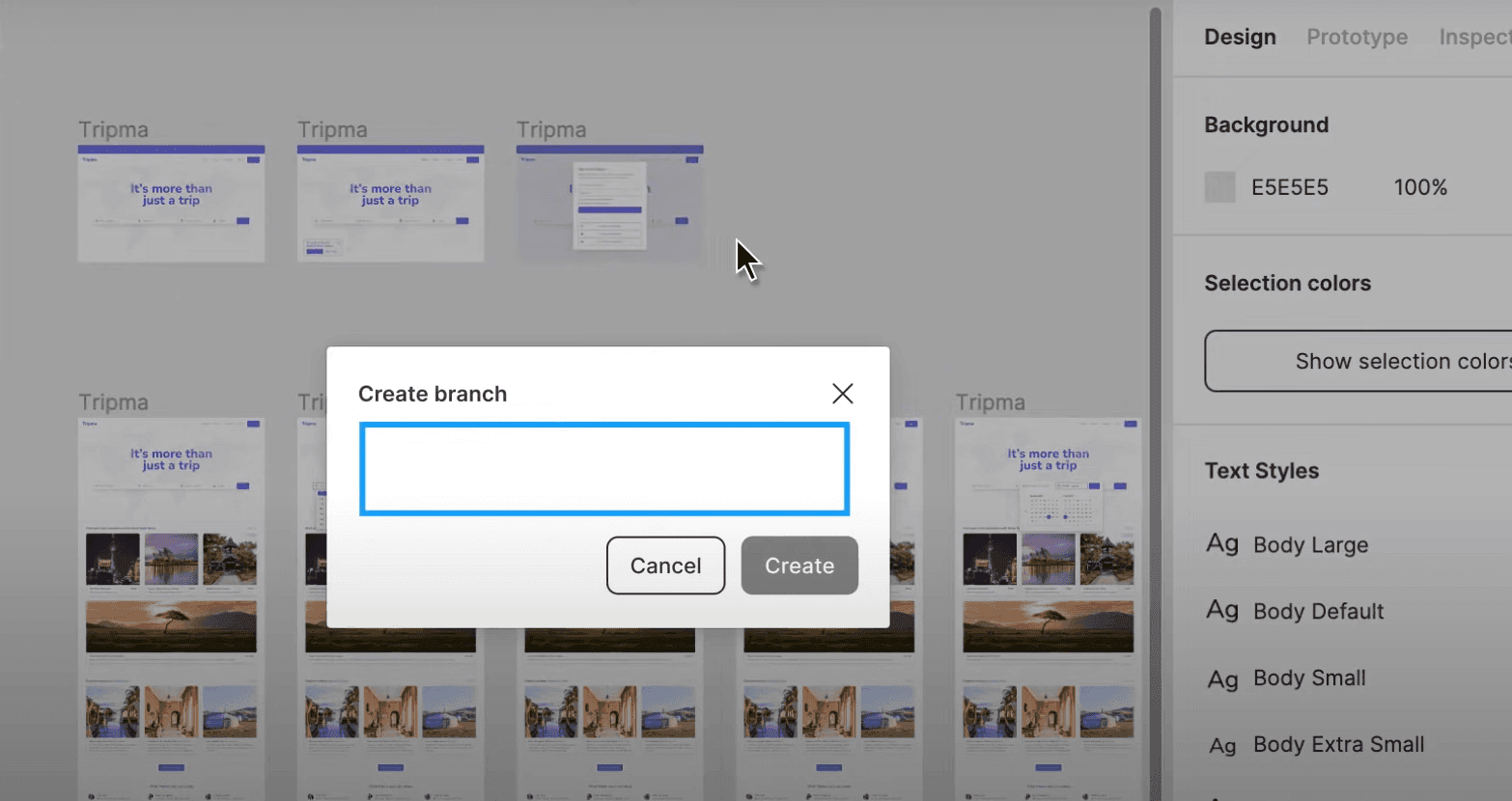Select the Tripma frame with the modal preview

(609, 202)
